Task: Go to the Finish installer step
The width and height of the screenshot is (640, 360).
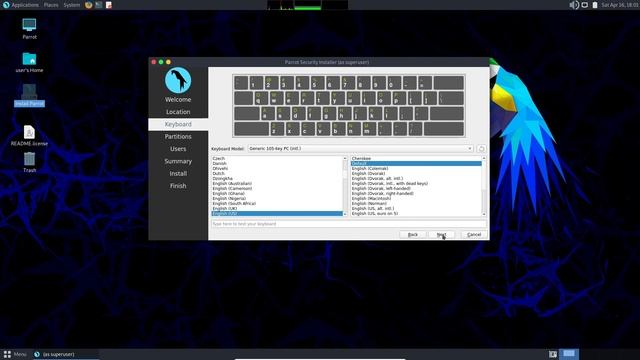Action: [178, 186]
